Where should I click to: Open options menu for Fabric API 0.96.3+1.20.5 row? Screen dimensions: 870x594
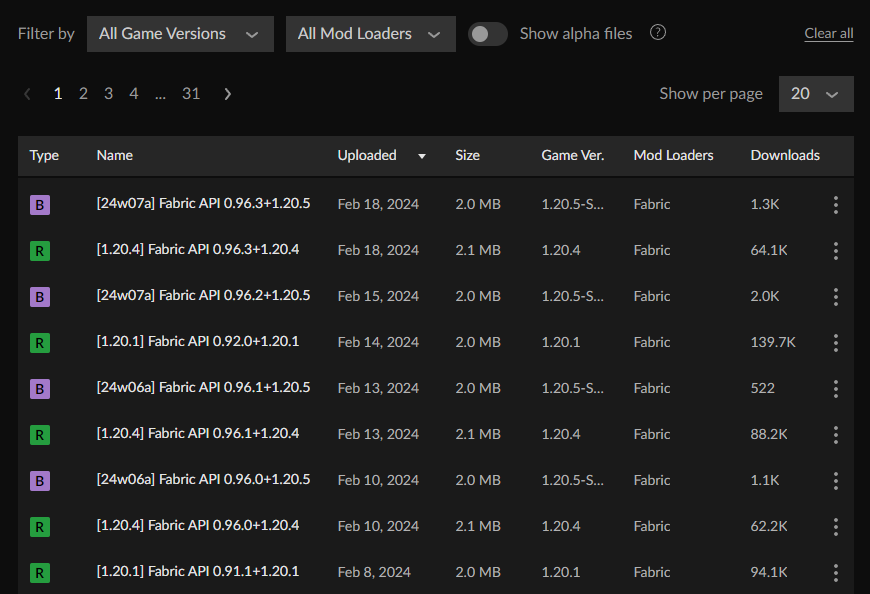coord(836,205)
